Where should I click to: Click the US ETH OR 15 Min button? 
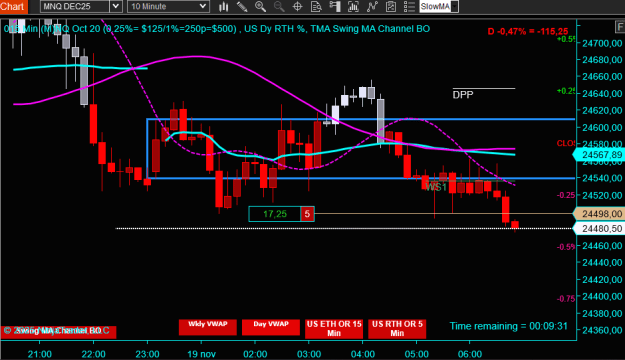(x=334, y=329)
